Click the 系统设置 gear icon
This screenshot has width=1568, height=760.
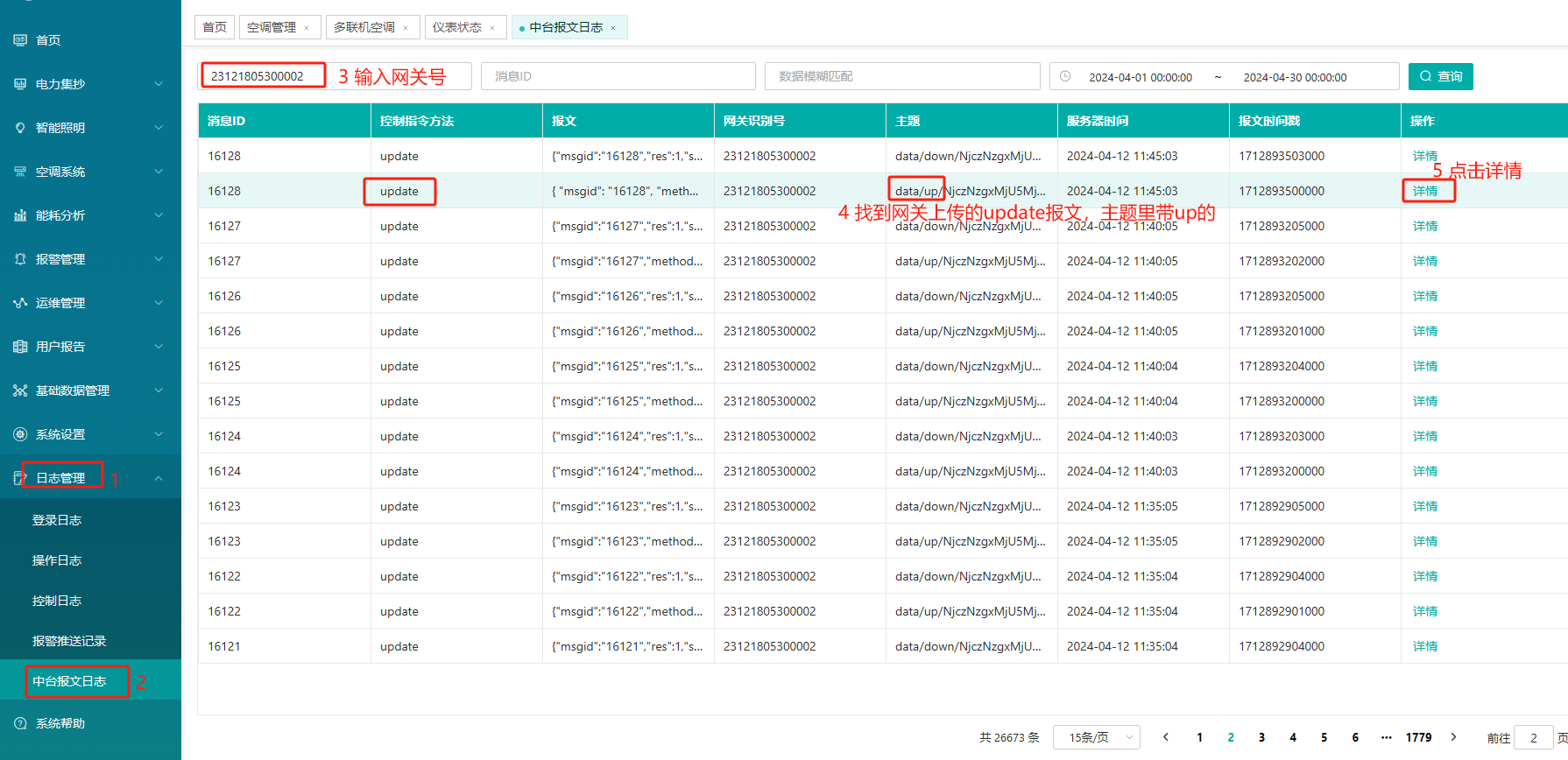(x=20, y=434)
